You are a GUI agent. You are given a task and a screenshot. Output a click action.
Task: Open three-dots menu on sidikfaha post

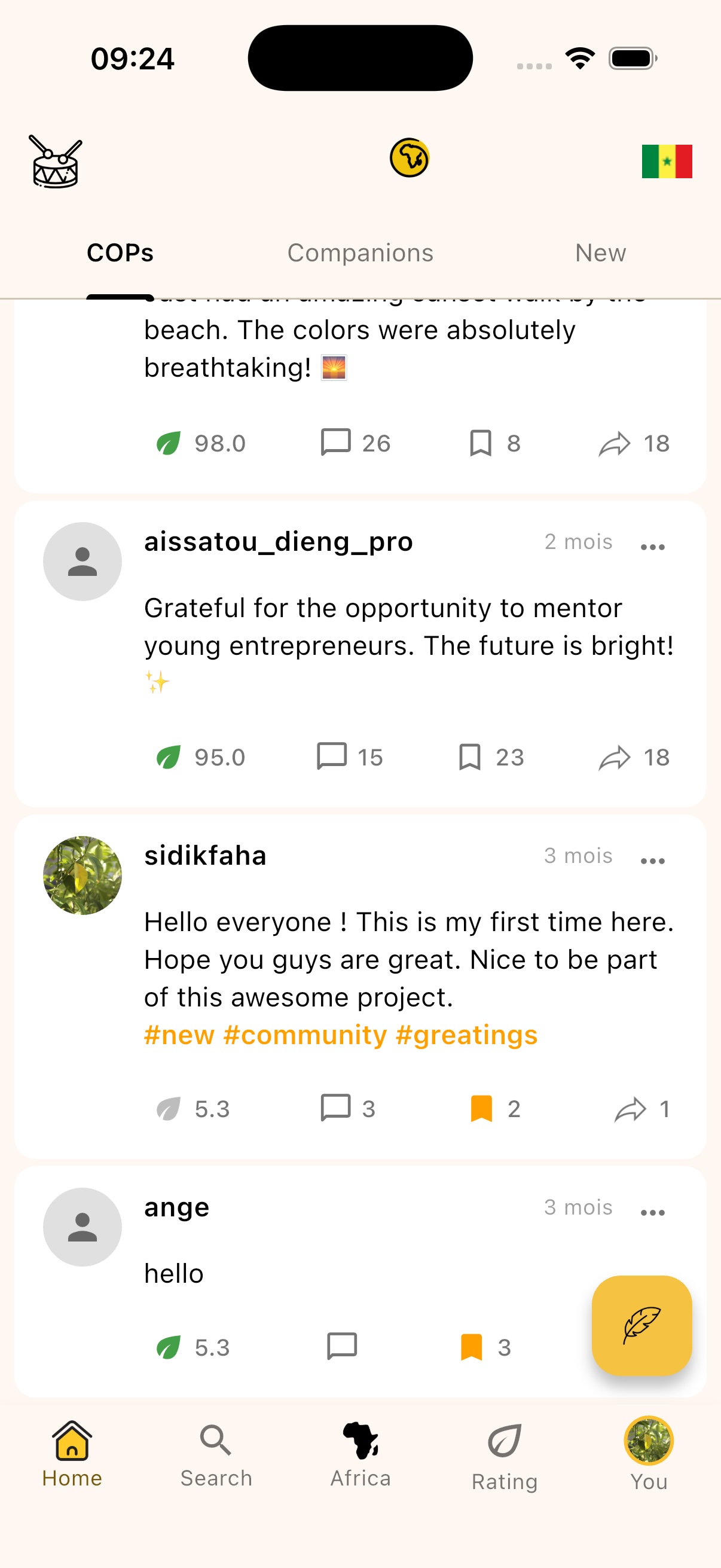click(652, 861)
